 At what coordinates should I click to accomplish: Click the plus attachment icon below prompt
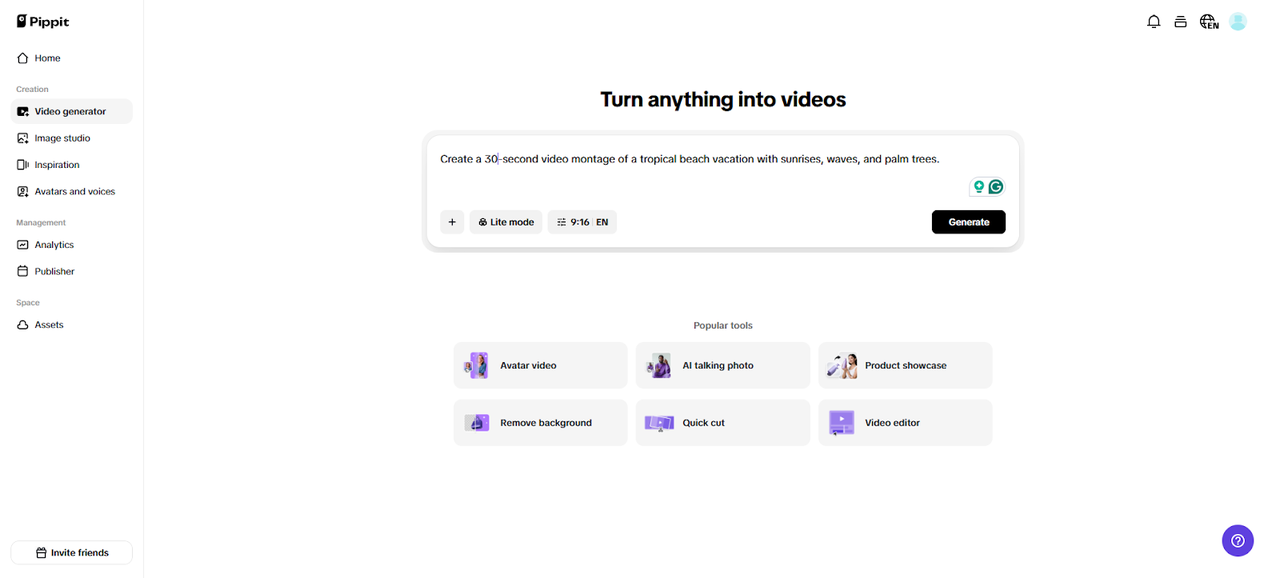(x=452, y=221)
